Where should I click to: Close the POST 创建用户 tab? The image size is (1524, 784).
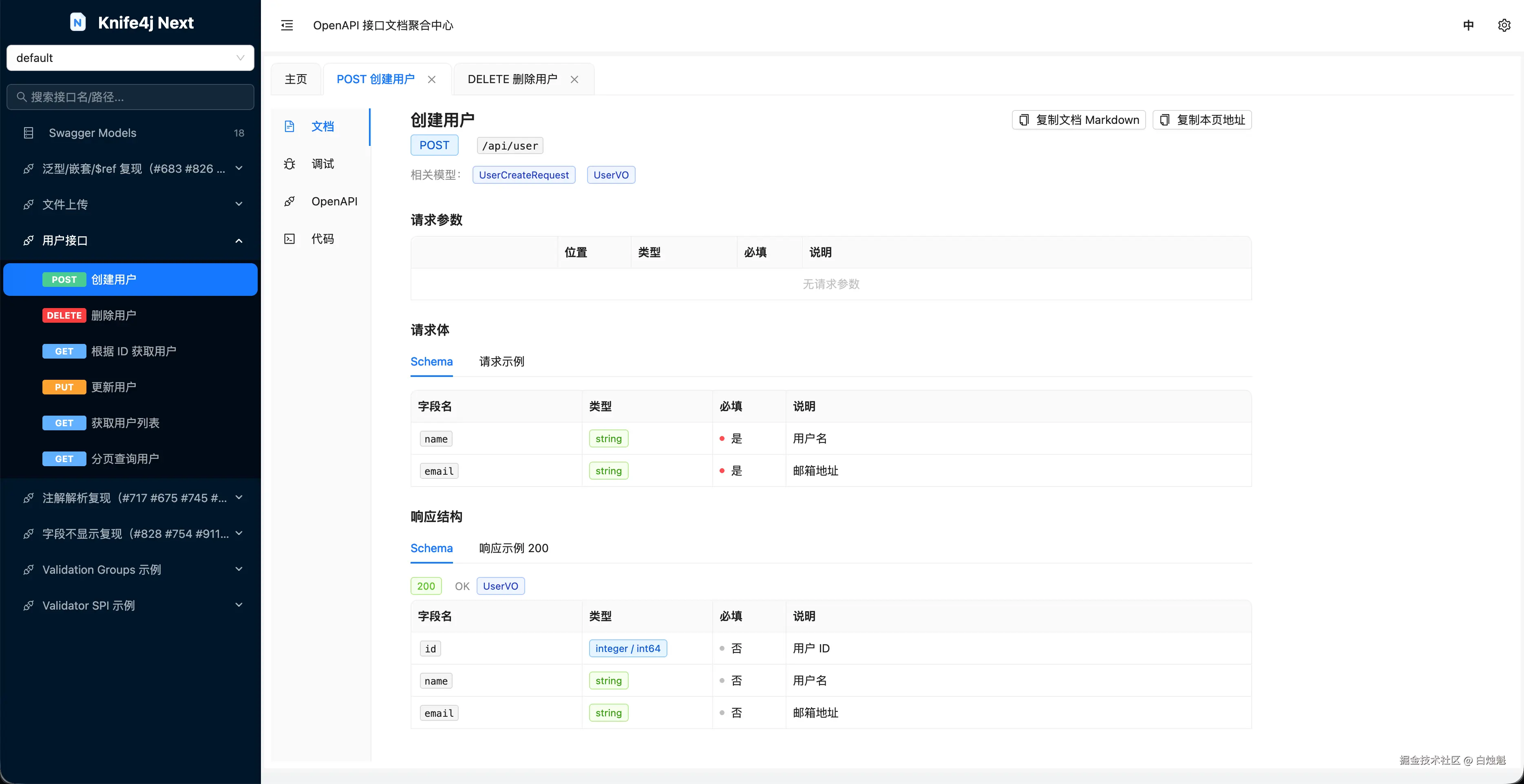click(432, 79)
